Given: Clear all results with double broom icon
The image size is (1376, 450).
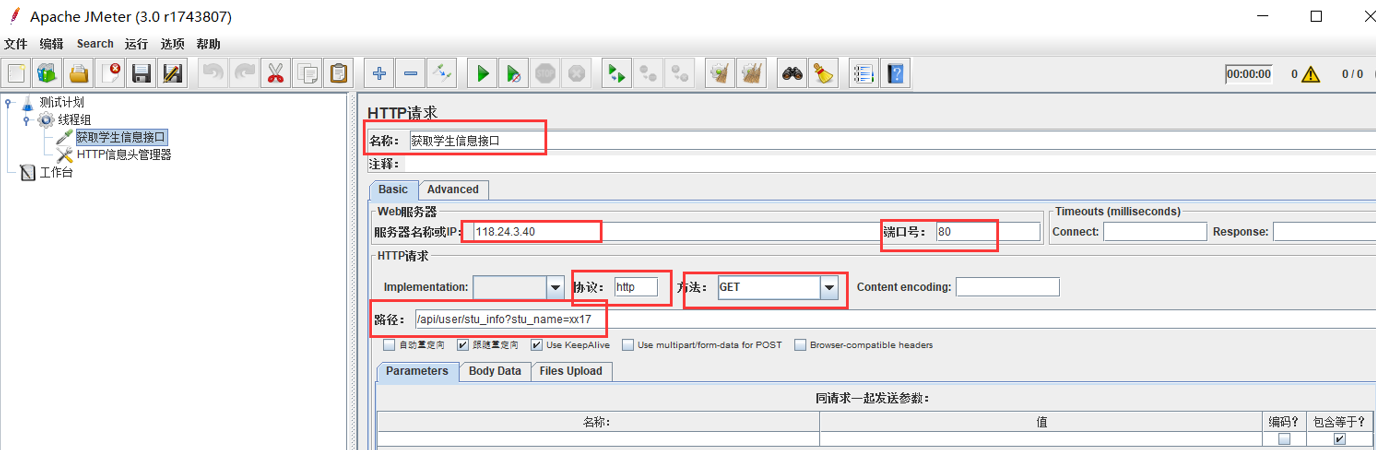Looking at the screenshot, I should [751, 73].
